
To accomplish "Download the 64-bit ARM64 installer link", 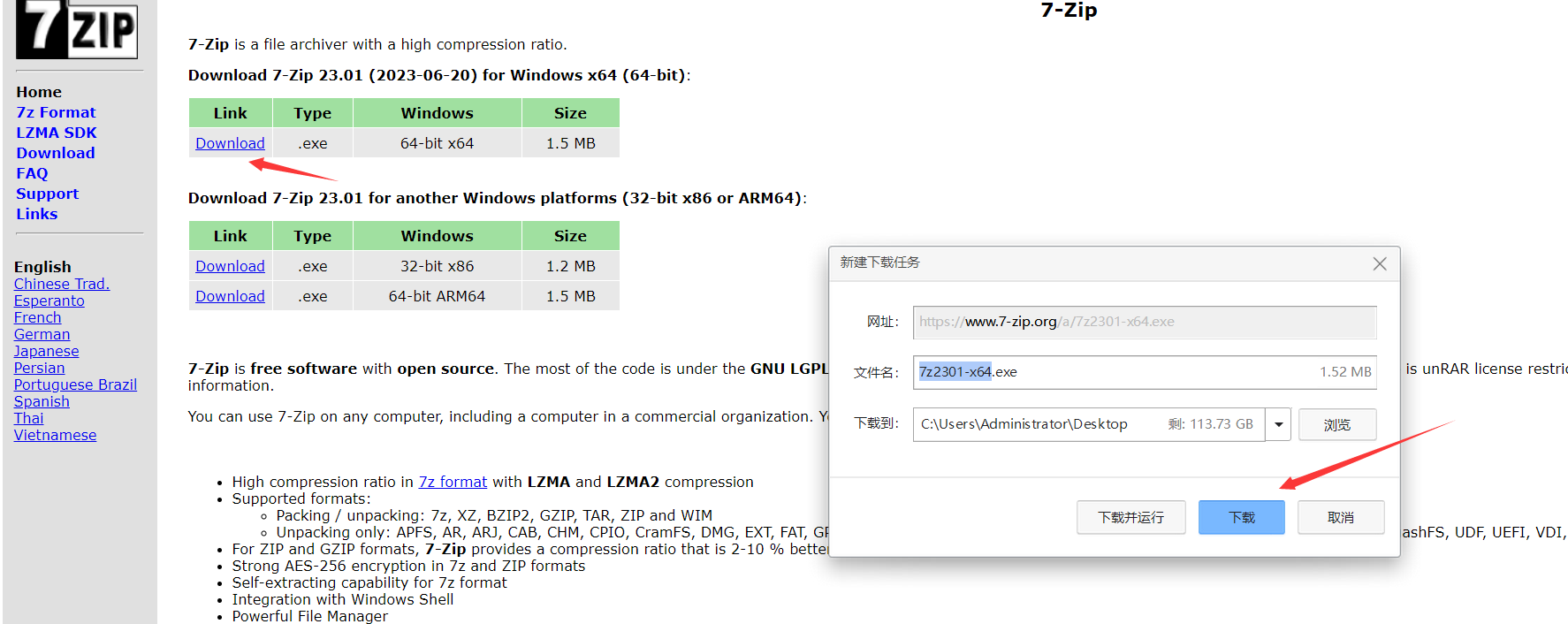I will (230, 296).
